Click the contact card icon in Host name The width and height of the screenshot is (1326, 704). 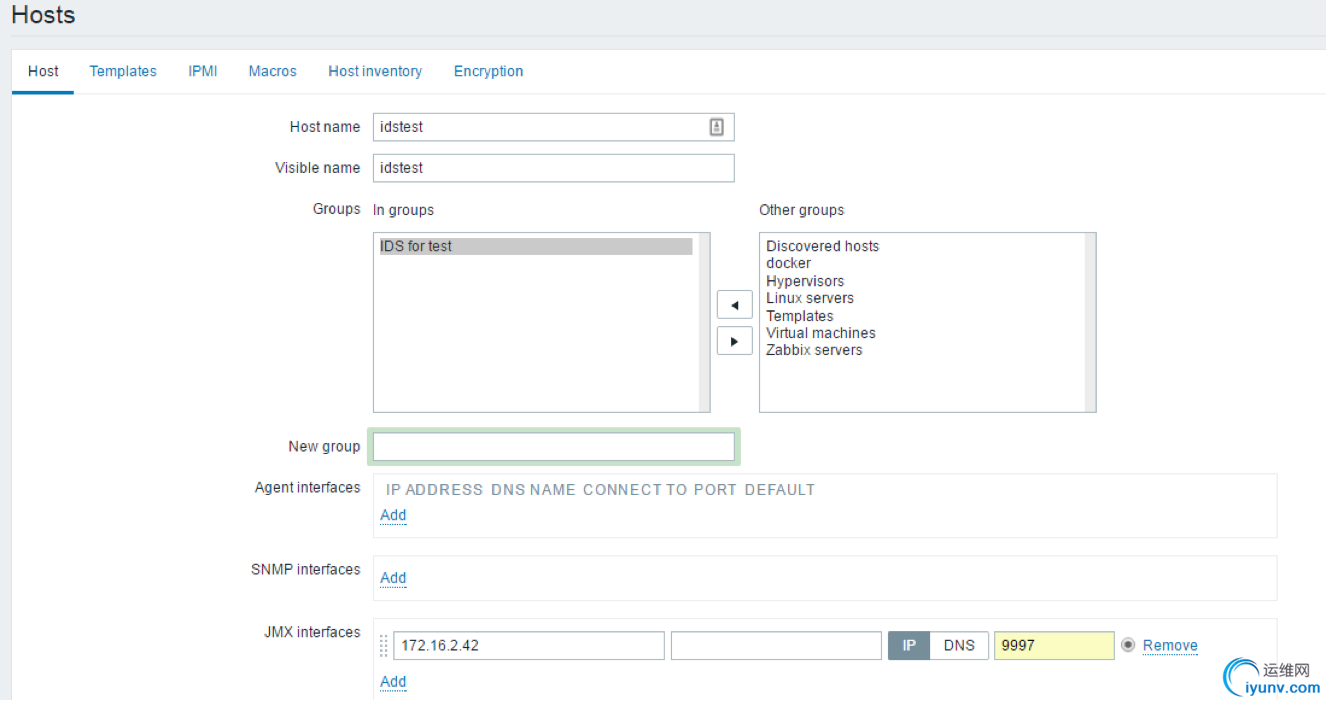tap(716, 127)
